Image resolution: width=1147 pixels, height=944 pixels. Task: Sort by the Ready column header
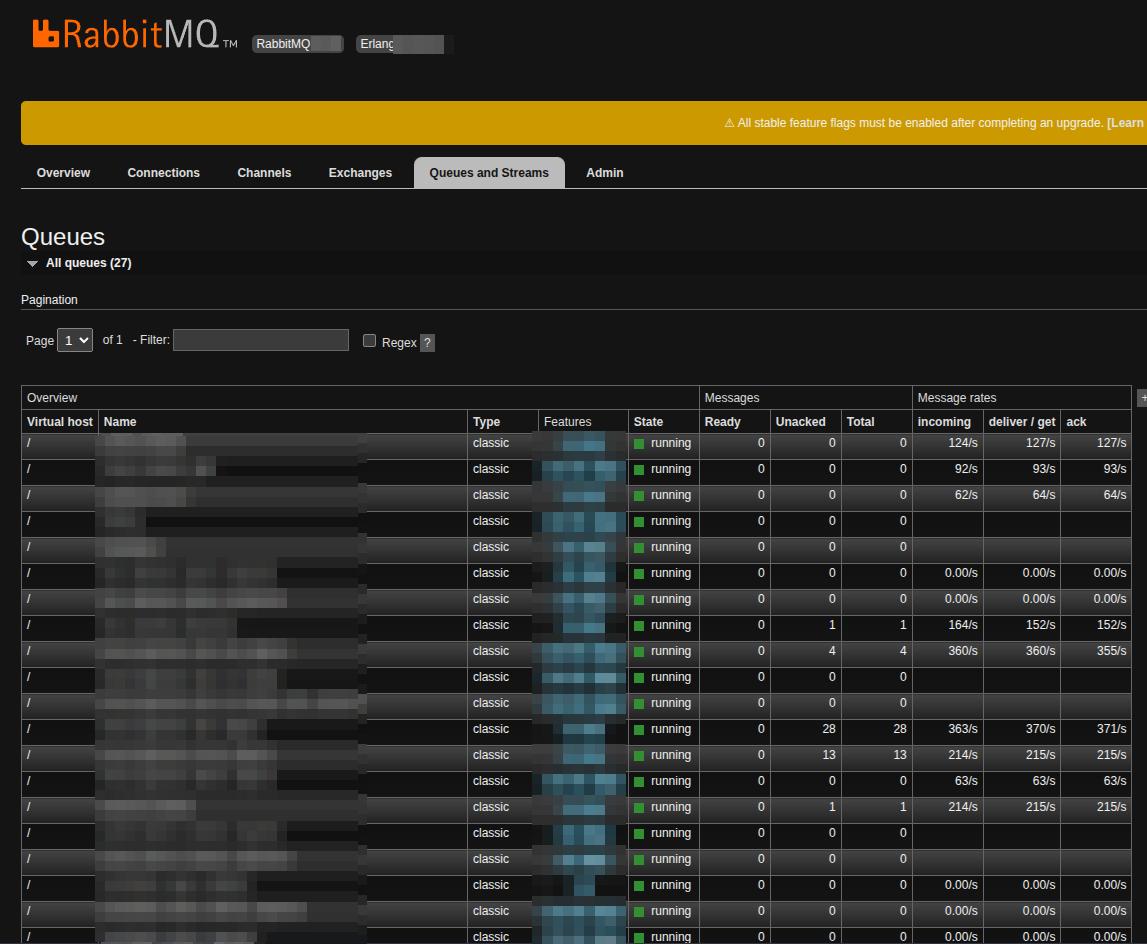pyautogui.click(x=722, y=421)
